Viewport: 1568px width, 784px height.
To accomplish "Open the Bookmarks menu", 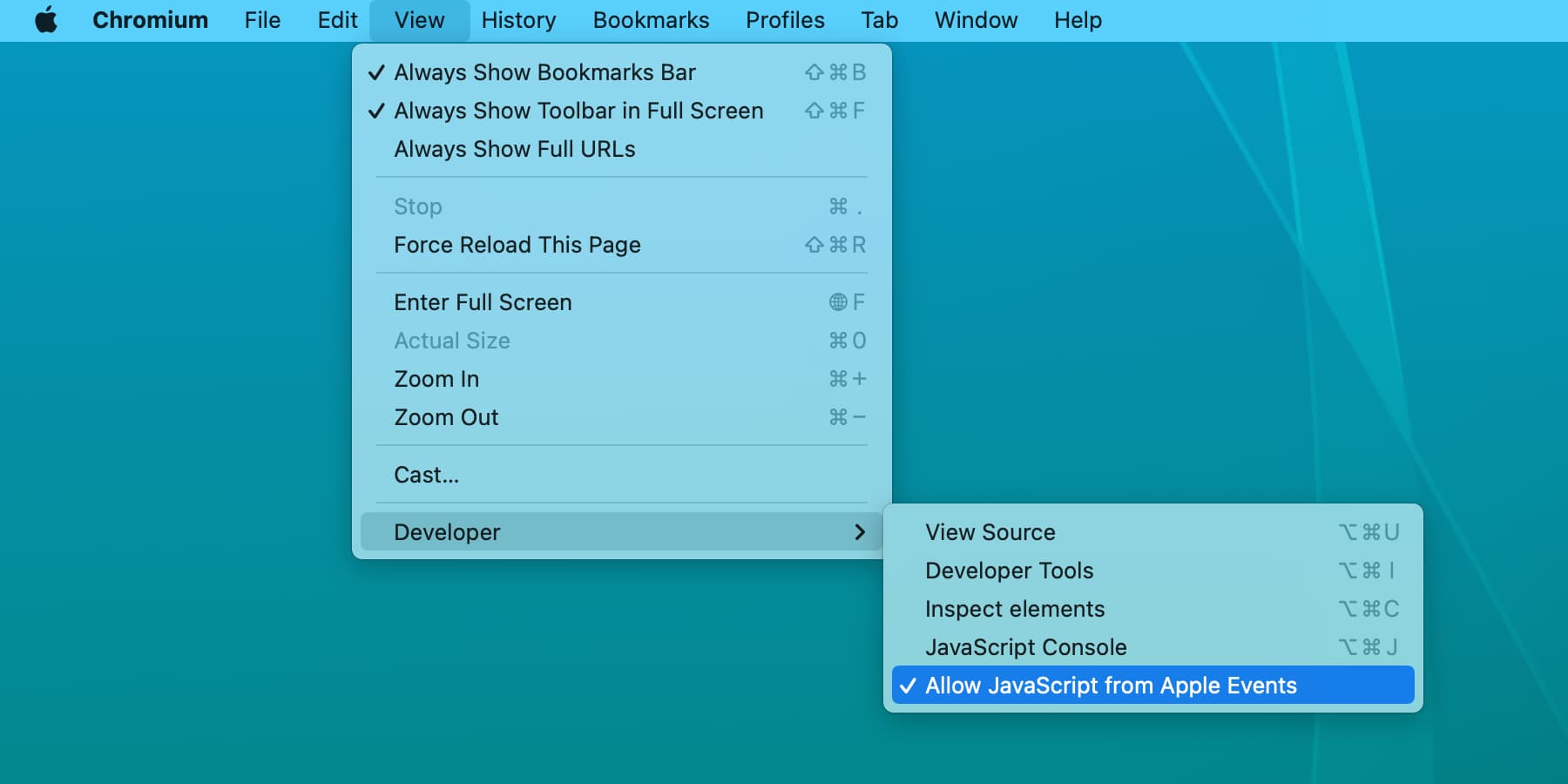I will click(x=651, y=19).
